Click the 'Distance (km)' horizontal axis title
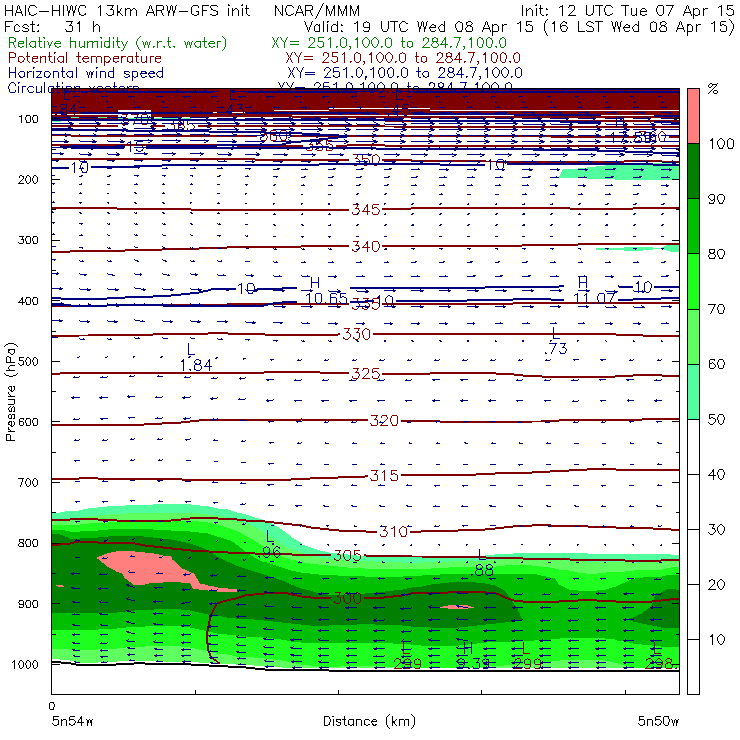This screenshot has width=740, height=740. pos(369,722)
